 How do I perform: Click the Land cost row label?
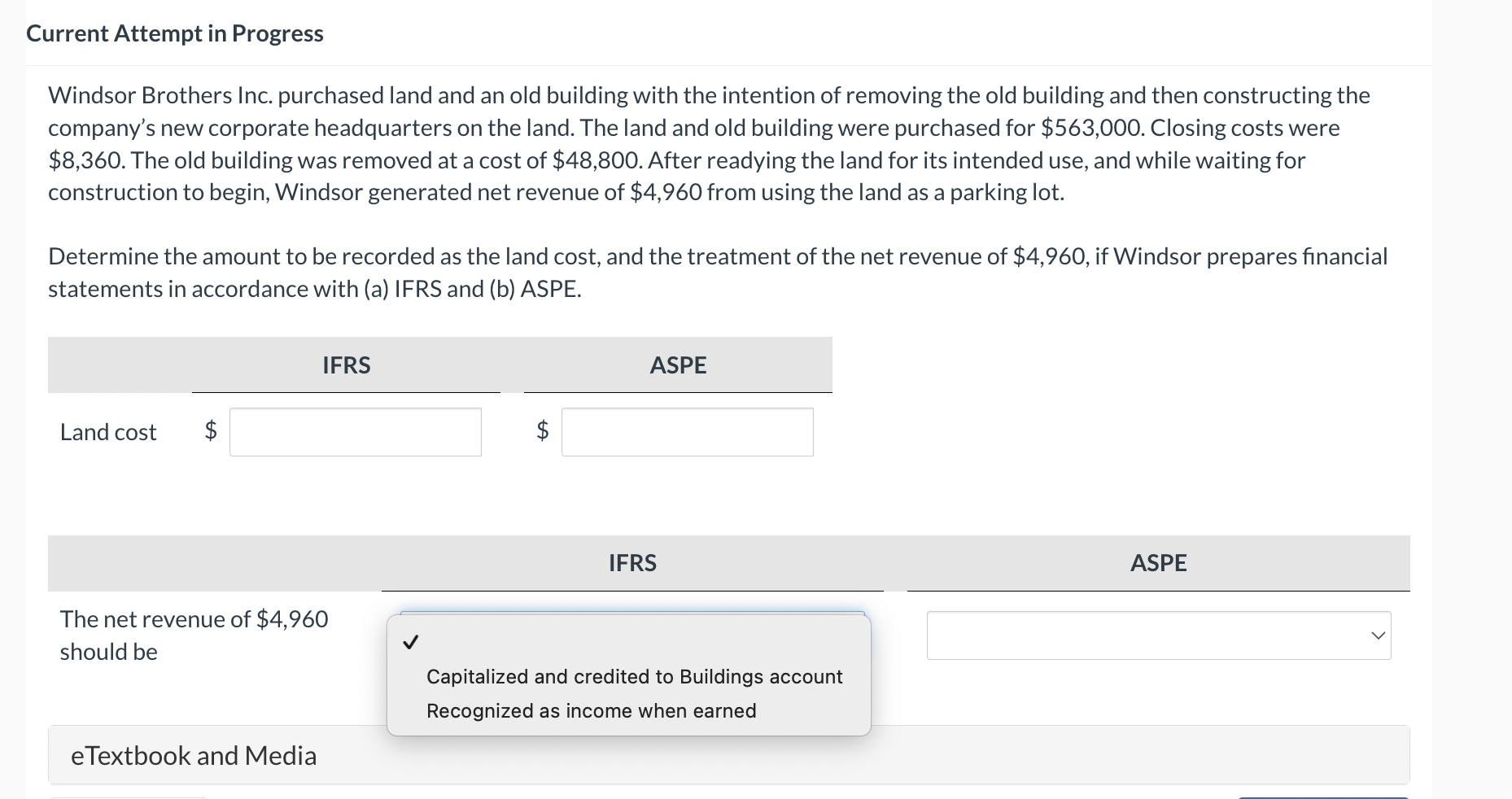[107, 432]
